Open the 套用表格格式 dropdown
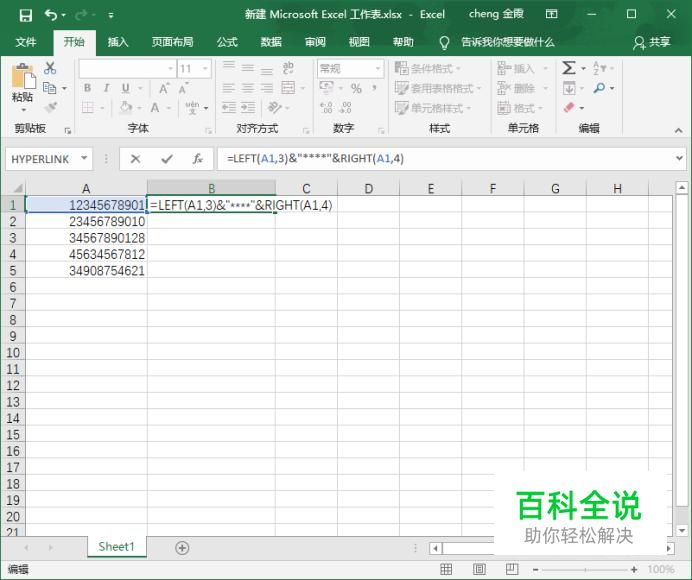This screenshot has width=692, height=580. click(x=437, y=88)
